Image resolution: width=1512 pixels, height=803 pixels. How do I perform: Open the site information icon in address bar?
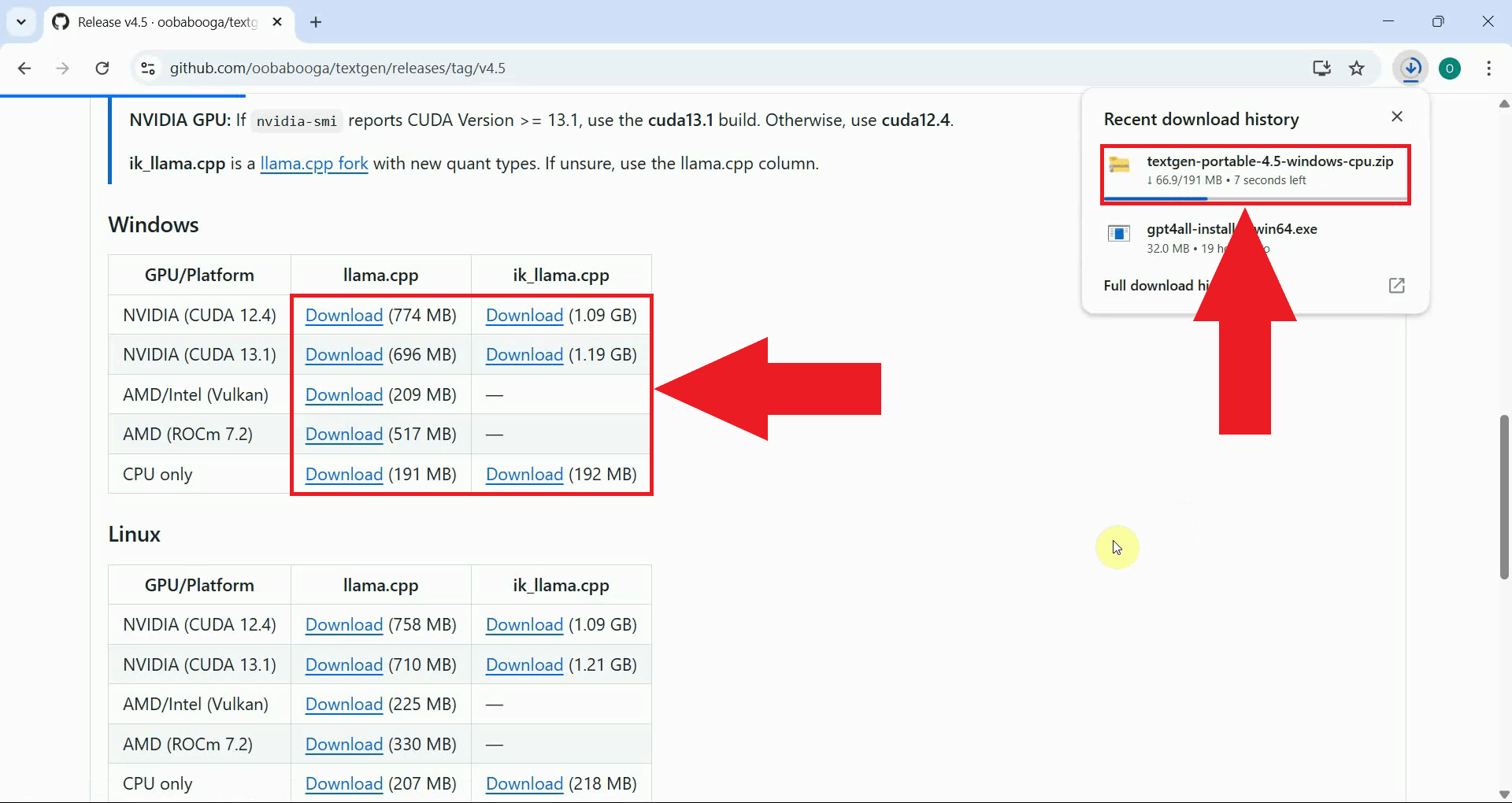tap(148, 68)
